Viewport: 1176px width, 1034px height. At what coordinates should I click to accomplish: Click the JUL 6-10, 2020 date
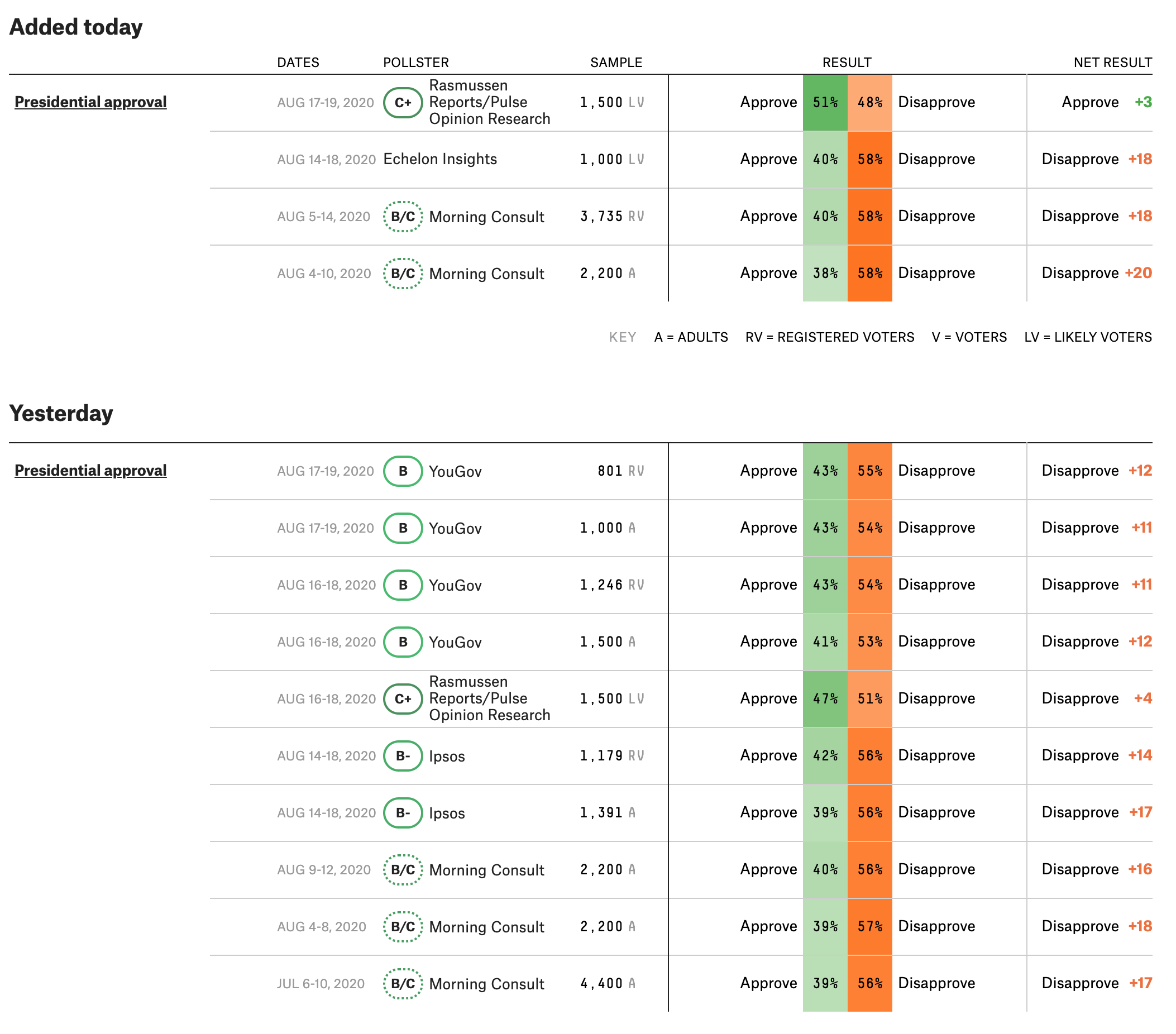point(321,984)
